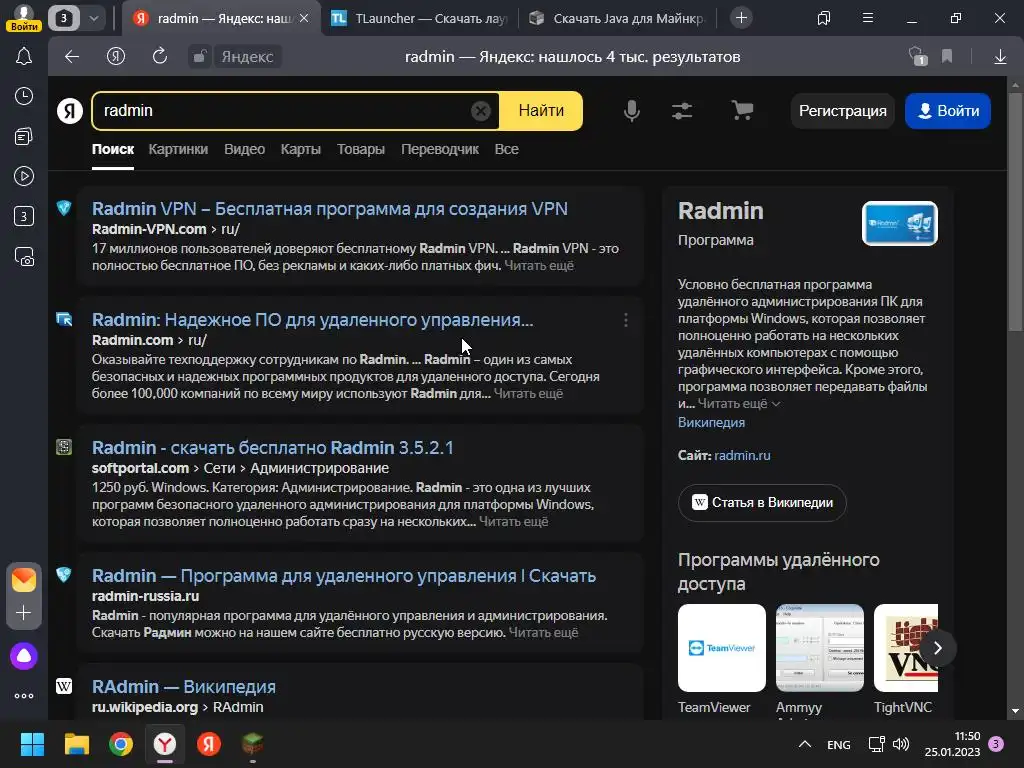Image resolution: width=1024 pixels, height=768 pixels.
Task: Open radmin-russia.ru result link
Action: point(344,576)
